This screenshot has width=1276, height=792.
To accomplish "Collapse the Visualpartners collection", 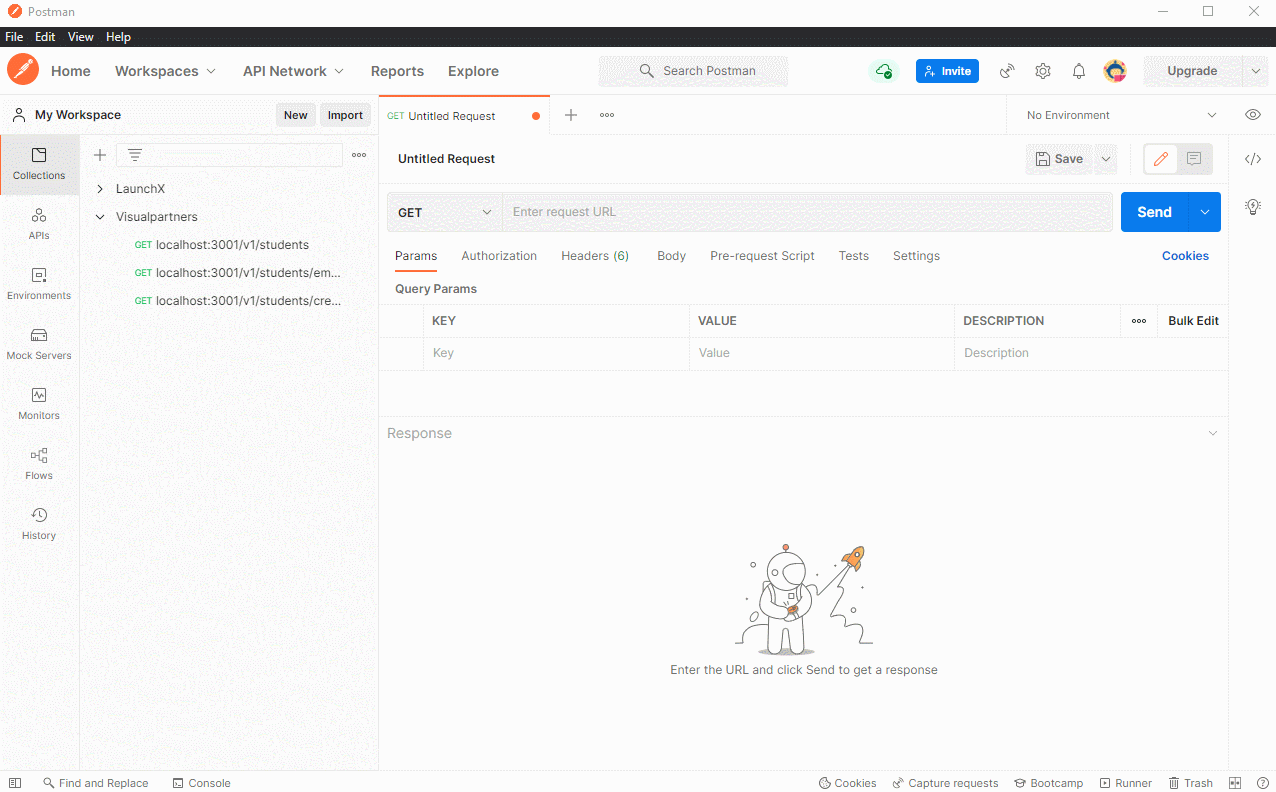I will pyautogui.click(x=100, y=217).
